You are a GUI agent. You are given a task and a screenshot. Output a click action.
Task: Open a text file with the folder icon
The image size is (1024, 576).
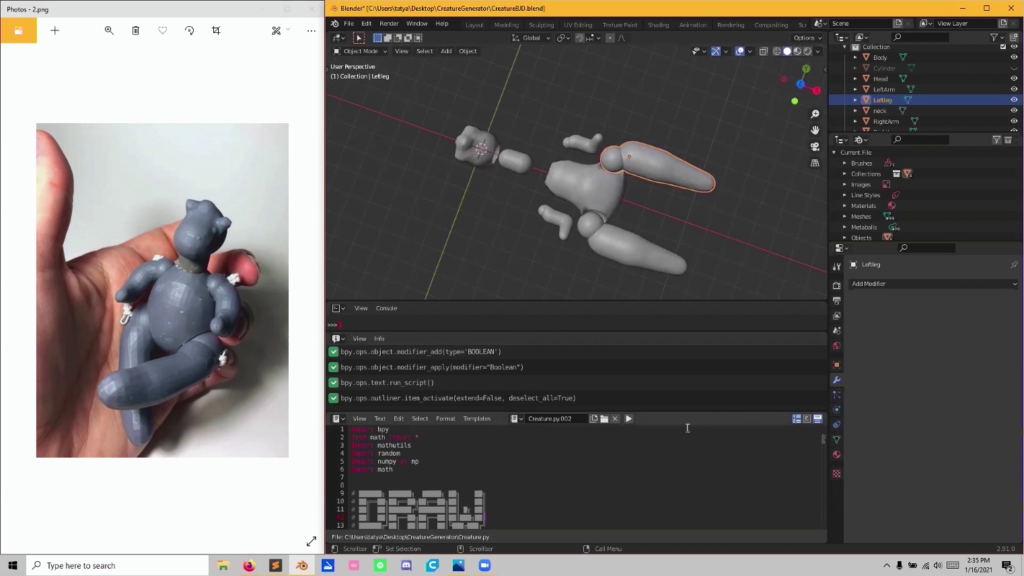[604, 419]
